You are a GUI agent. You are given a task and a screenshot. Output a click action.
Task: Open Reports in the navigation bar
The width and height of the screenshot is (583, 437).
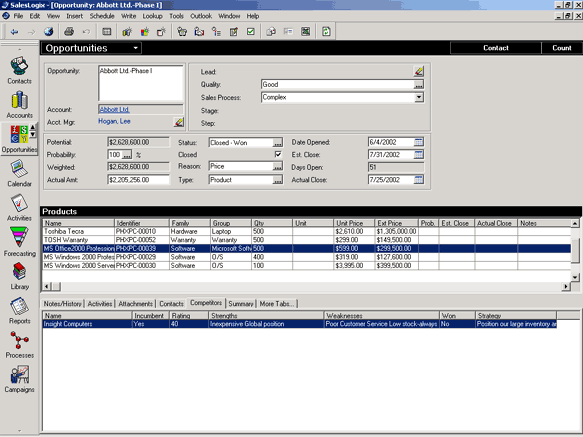tap(19, 311)
